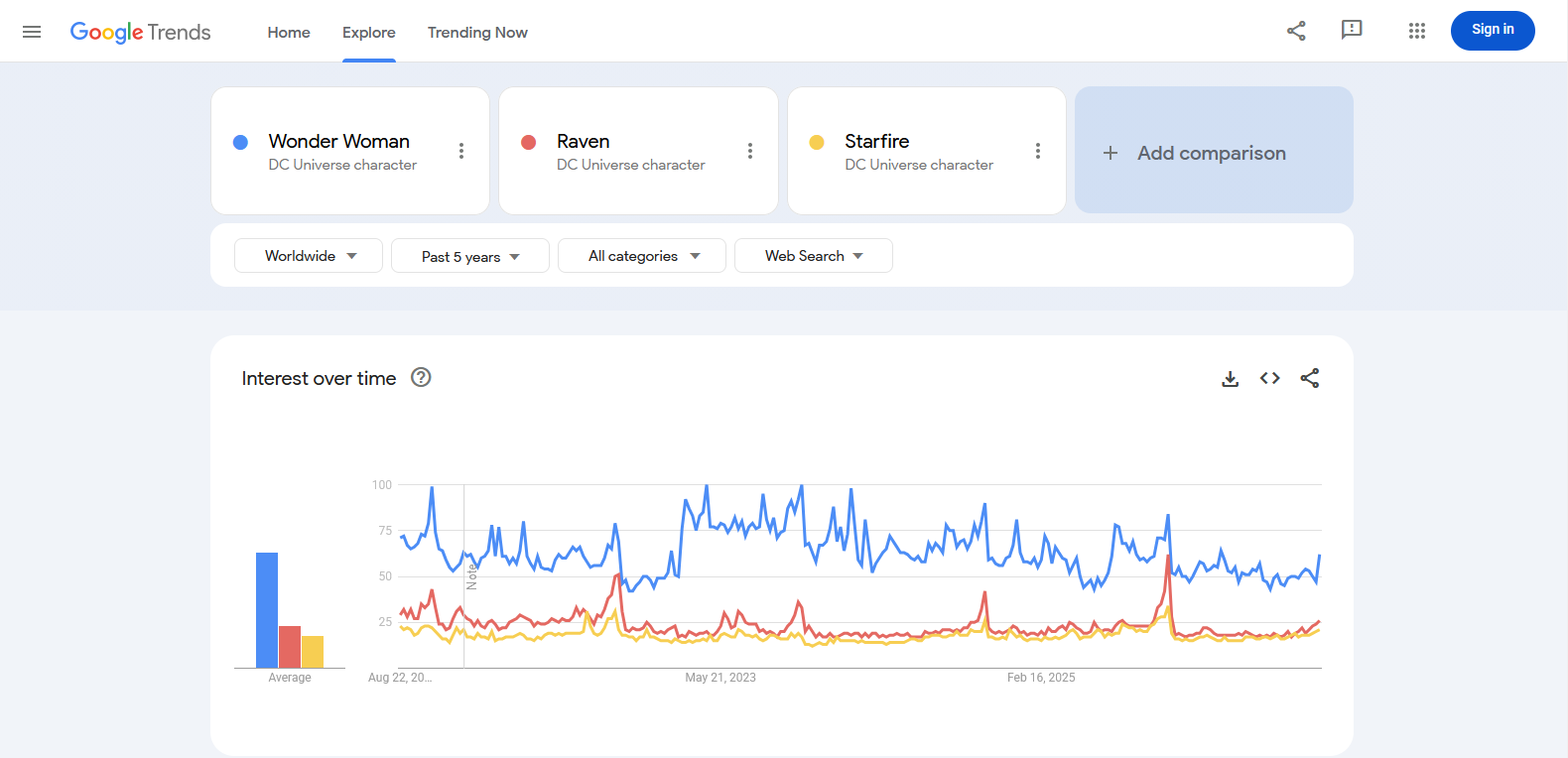1568x758 pixels.
Task: Click the Average label under bars
Action: 290,678
